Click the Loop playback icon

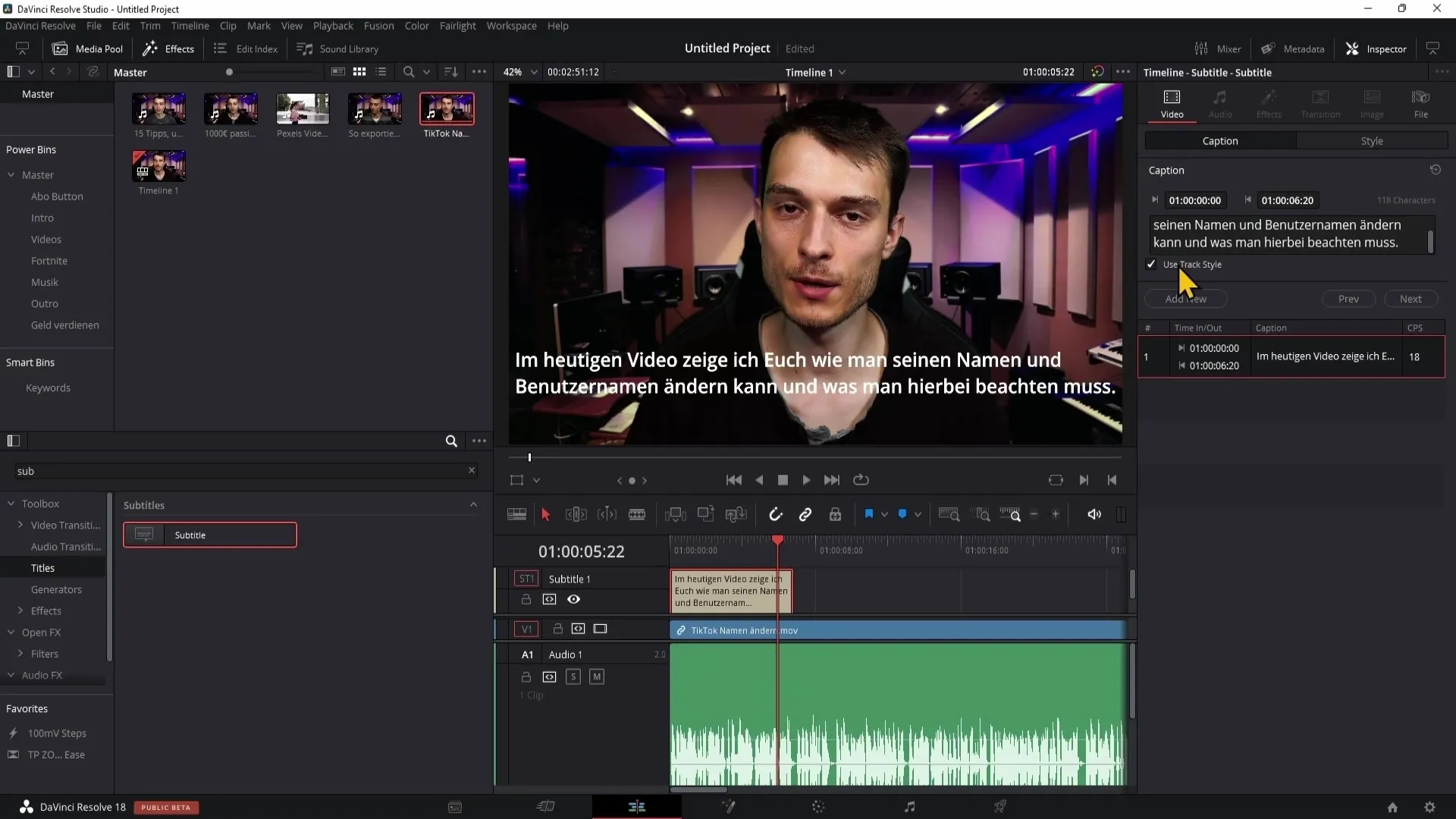[x=861, y=480]
